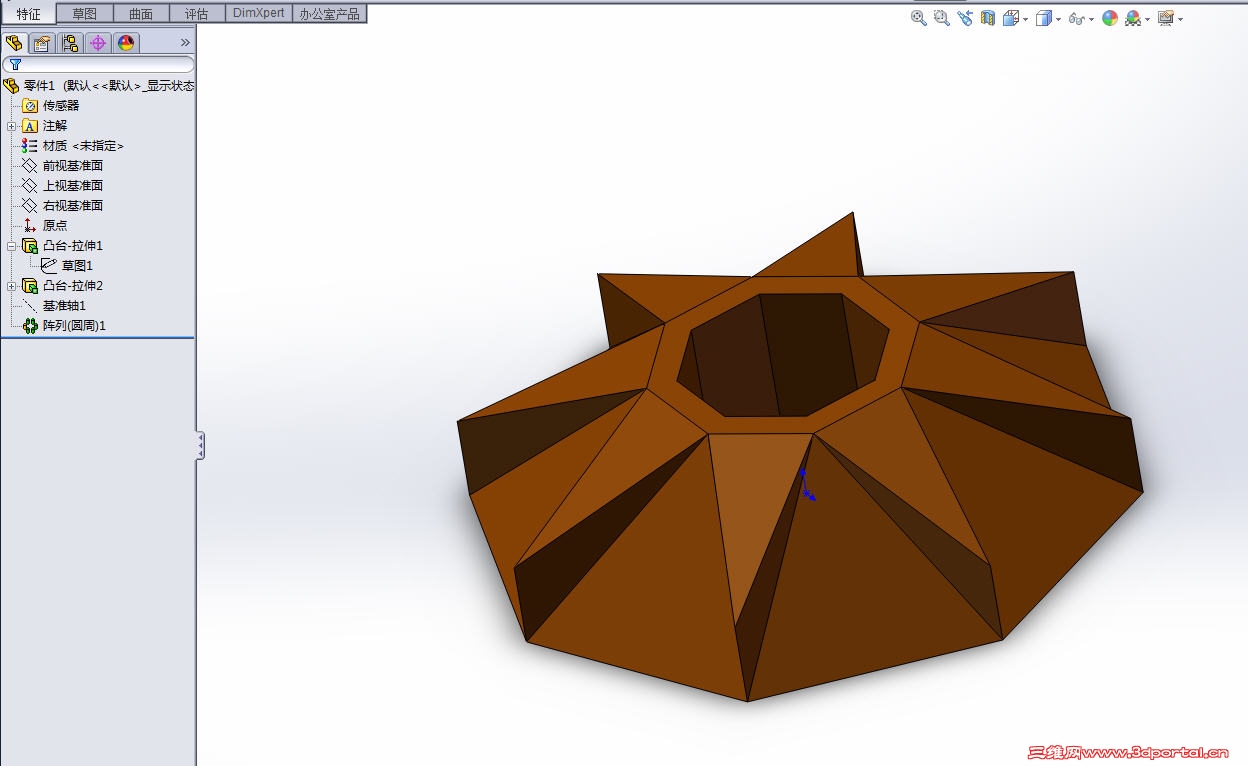The width and height of the screenshot is (1248, 766).
Task: Open the Display Style dropdown arrow
Action: click(1058, 19)
